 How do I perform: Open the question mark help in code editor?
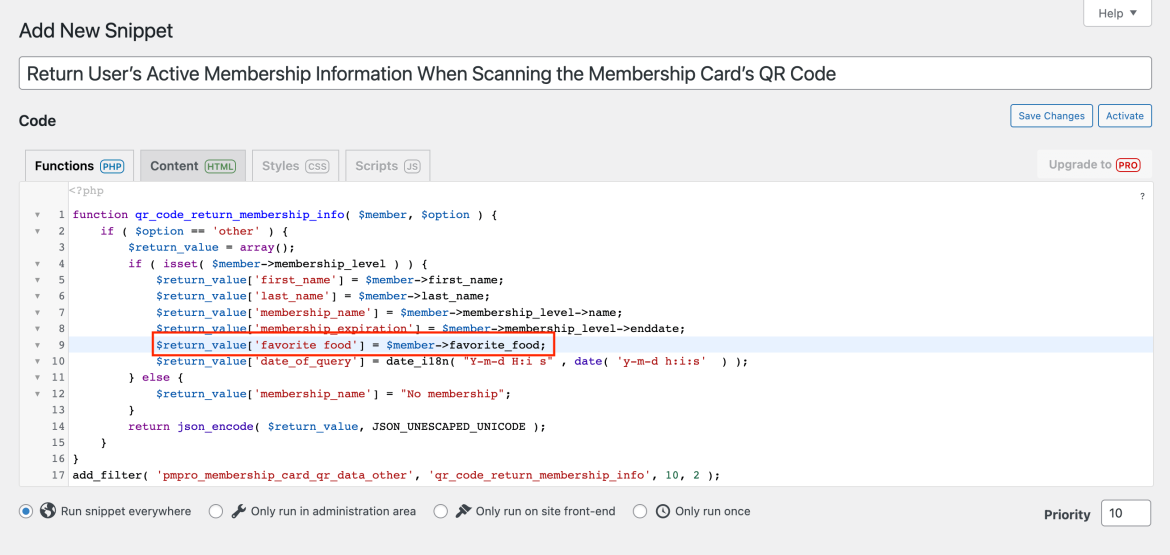[1142, 197]
